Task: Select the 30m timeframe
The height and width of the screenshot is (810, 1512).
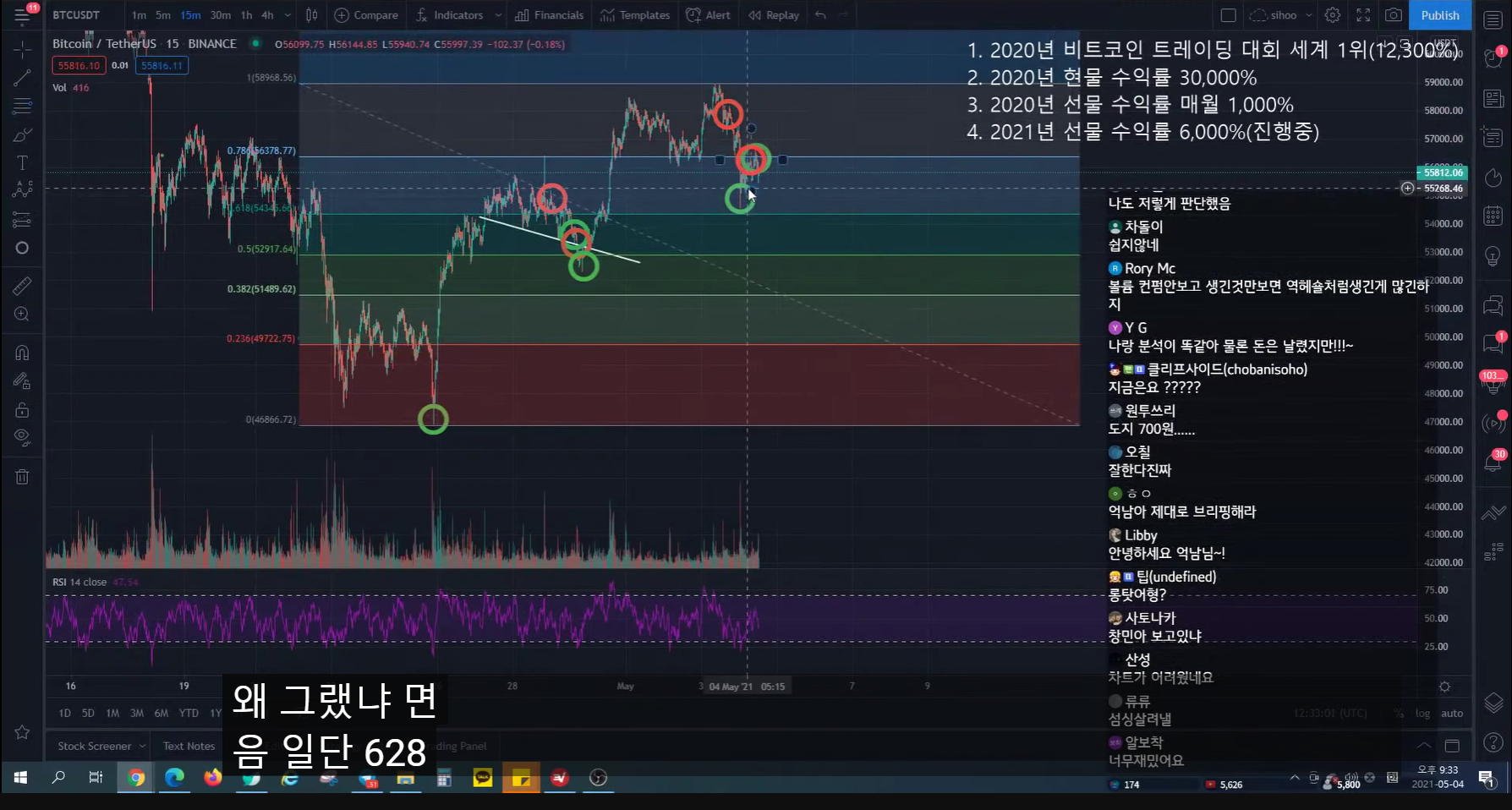Action: [x=221, y=15]
